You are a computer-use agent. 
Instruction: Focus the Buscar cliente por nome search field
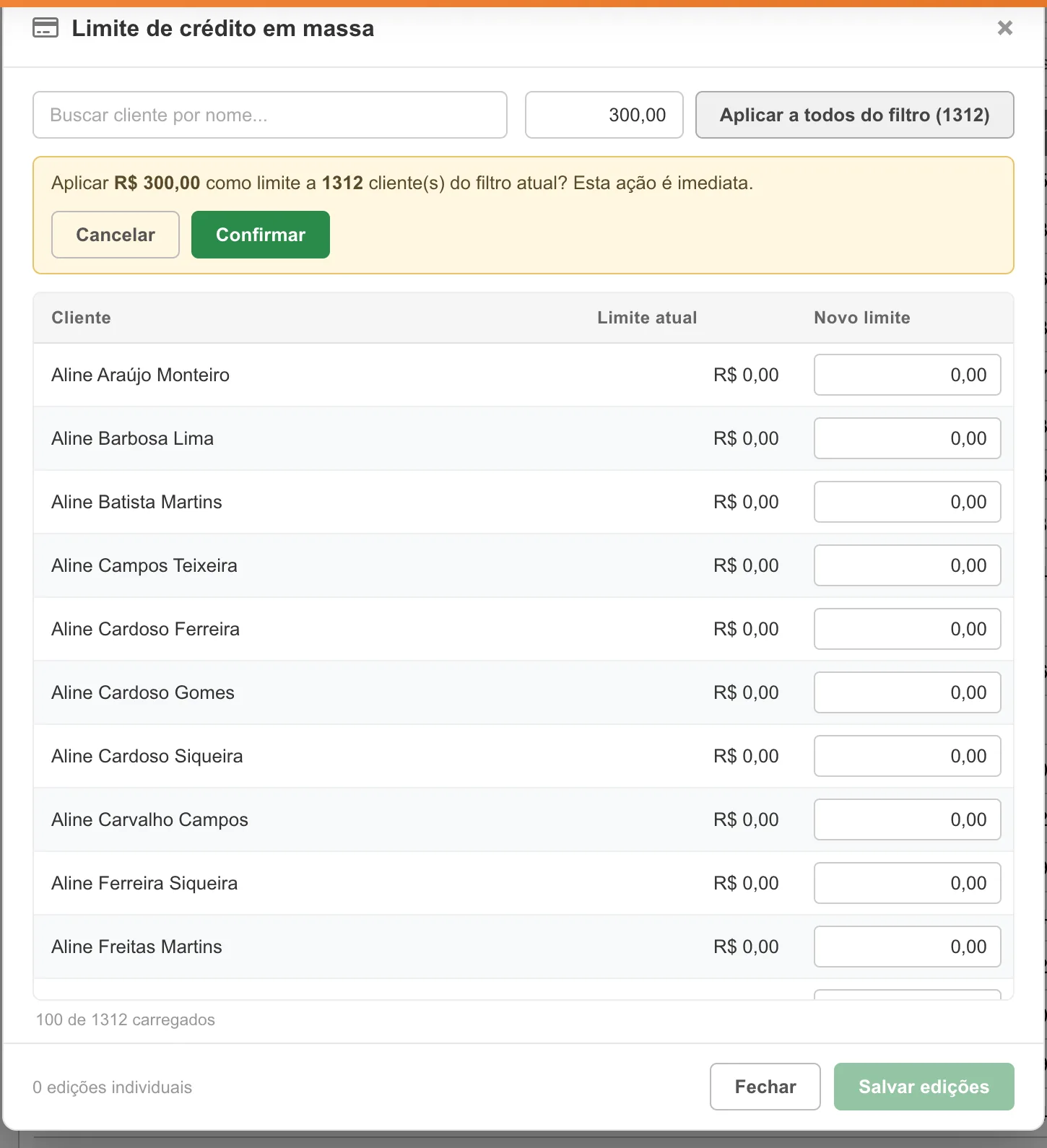click(x=270, y=115)
